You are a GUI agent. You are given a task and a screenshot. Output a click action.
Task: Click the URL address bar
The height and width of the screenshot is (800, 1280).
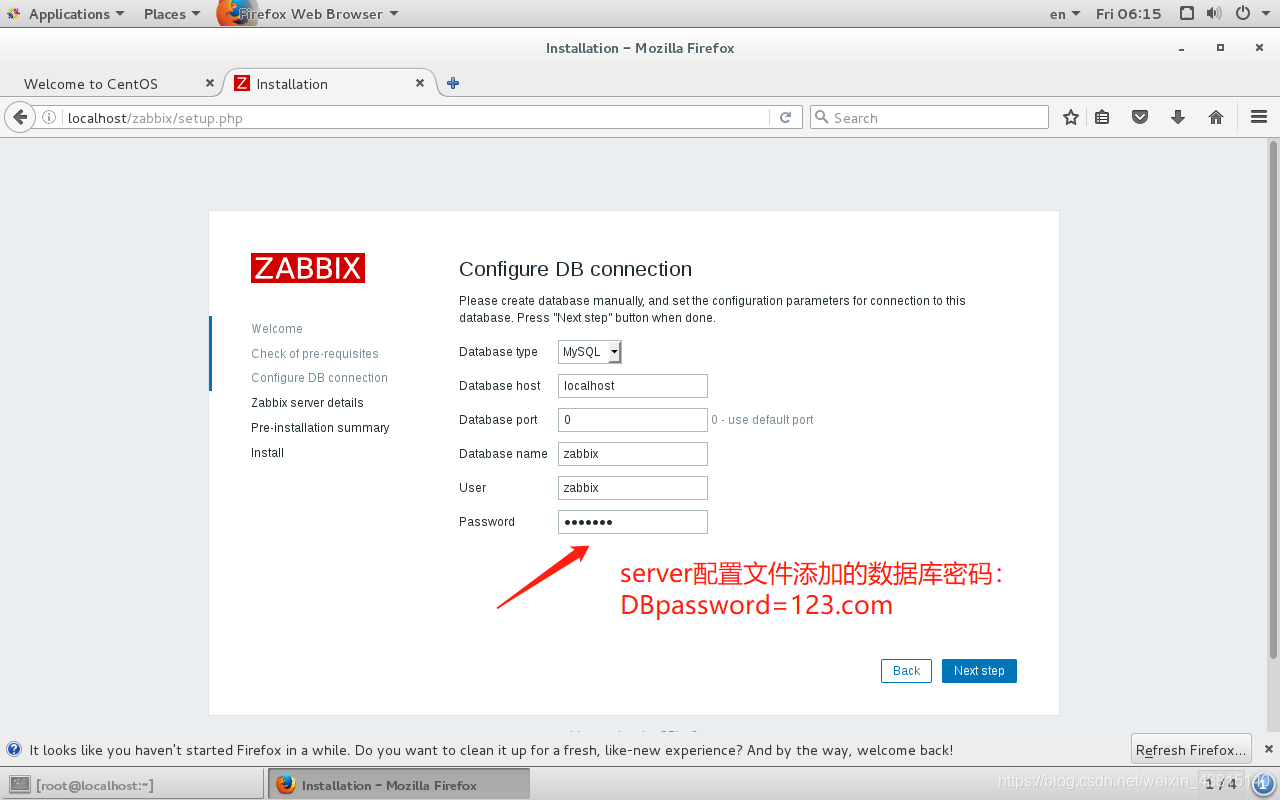click(416, 118)
